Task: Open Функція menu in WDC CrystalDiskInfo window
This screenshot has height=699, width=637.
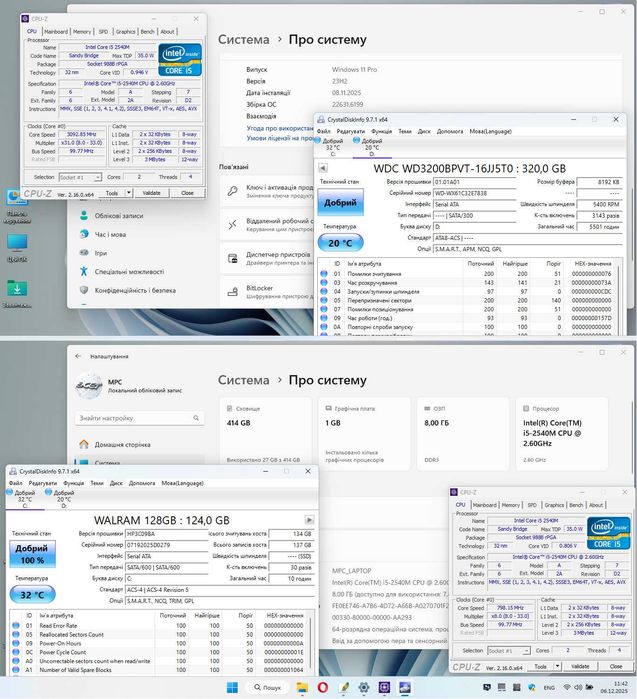Action: pyautogui.click(x=382, y=131)
